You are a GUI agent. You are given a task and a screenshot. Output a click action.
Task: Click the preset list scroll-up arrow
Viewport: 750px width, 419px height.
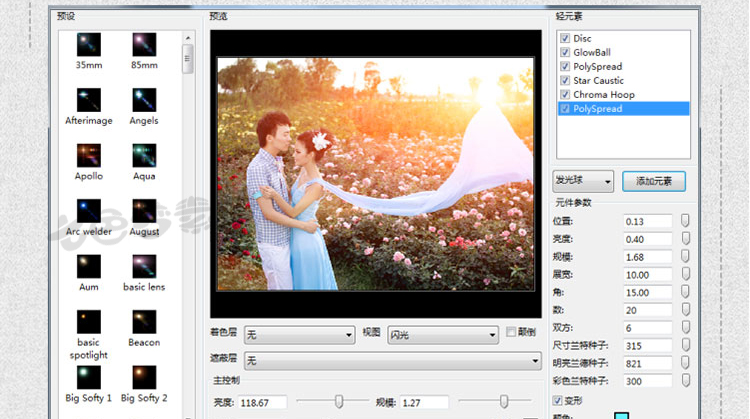click(188, 37)
